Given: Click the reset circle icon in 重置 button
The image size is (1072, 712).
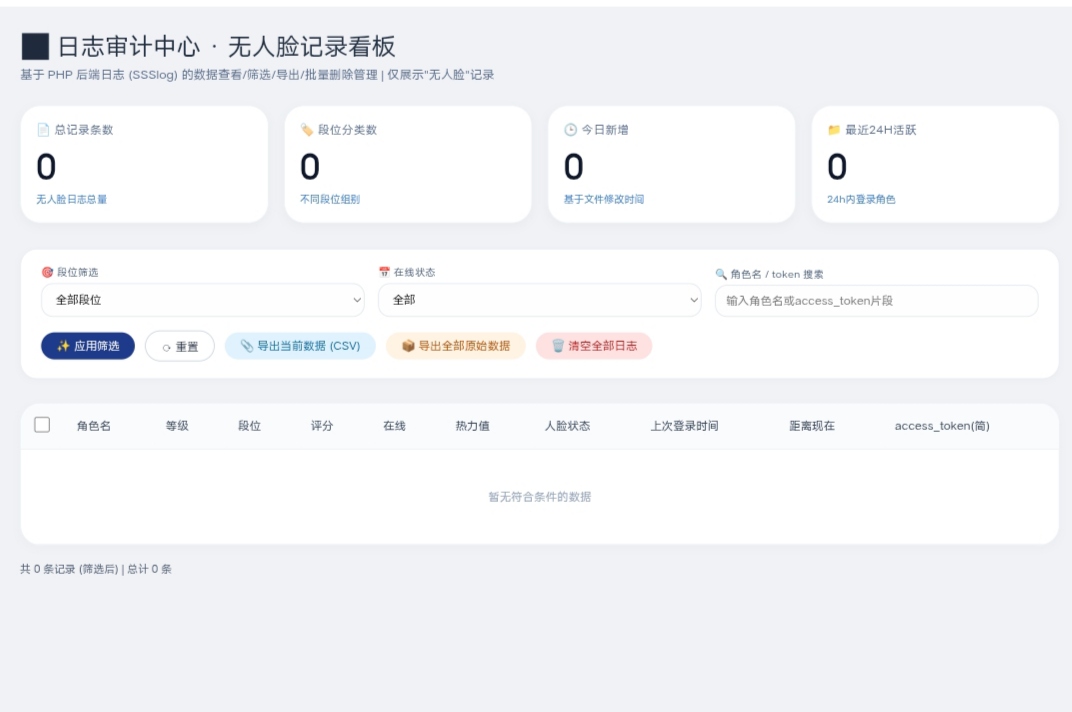Looking at the screenshot, I should tap(166, 347).
